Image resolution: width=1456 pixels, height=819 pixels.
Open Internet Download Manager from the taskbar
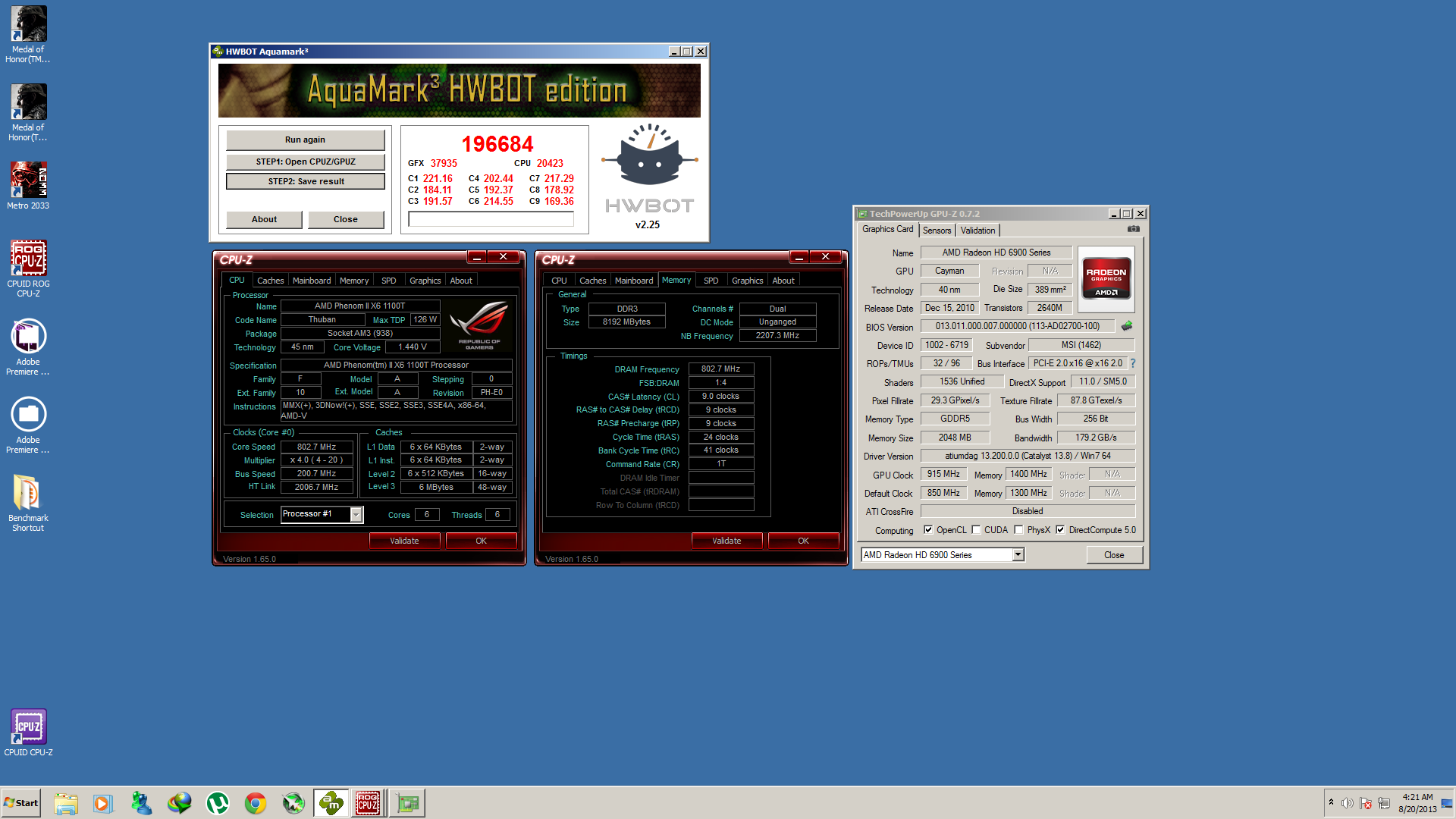[x=179, y=803]
